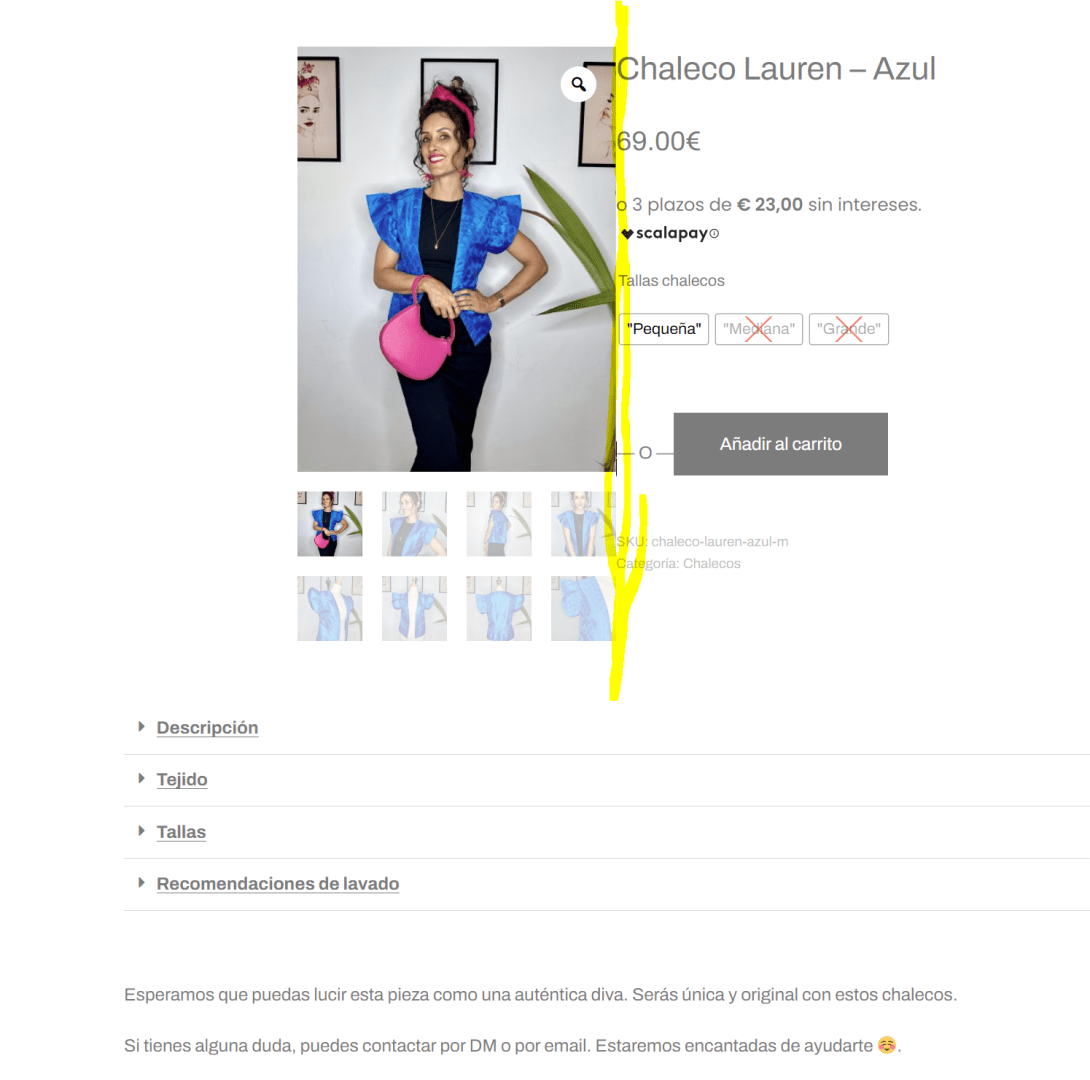Image resolution: width=1090 pixels, height=1080 pixels.
Task: Click the Scalapay heart logo
Action: pos(627,234)
